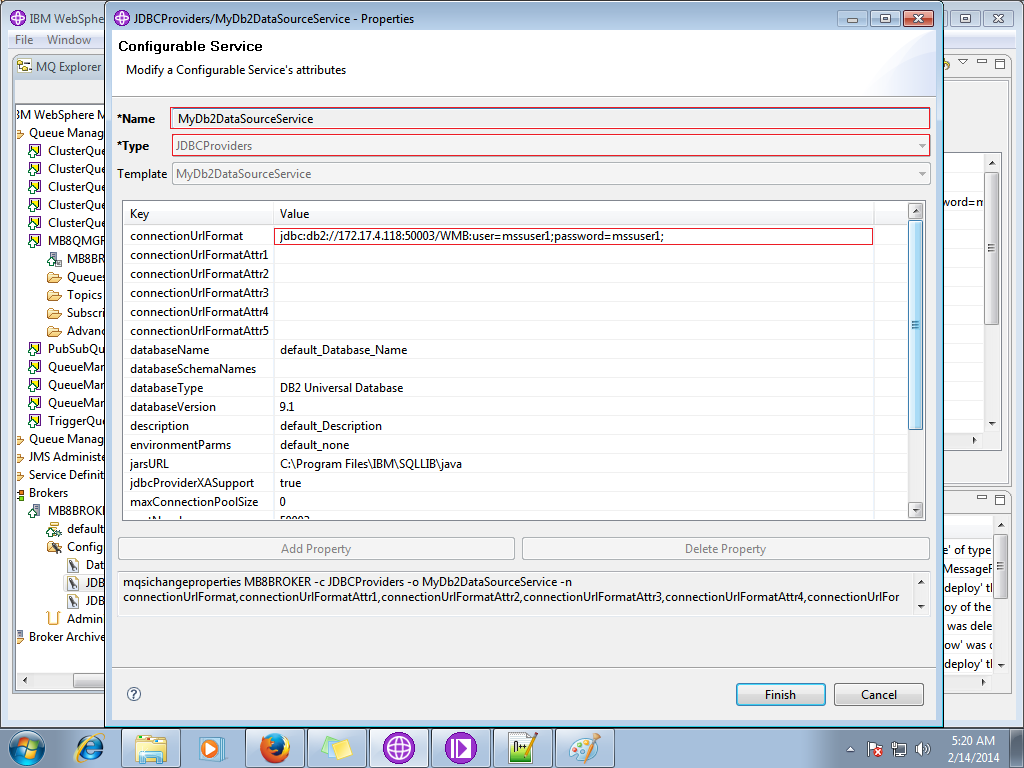Open the Window menu in main window

(69, 39)
